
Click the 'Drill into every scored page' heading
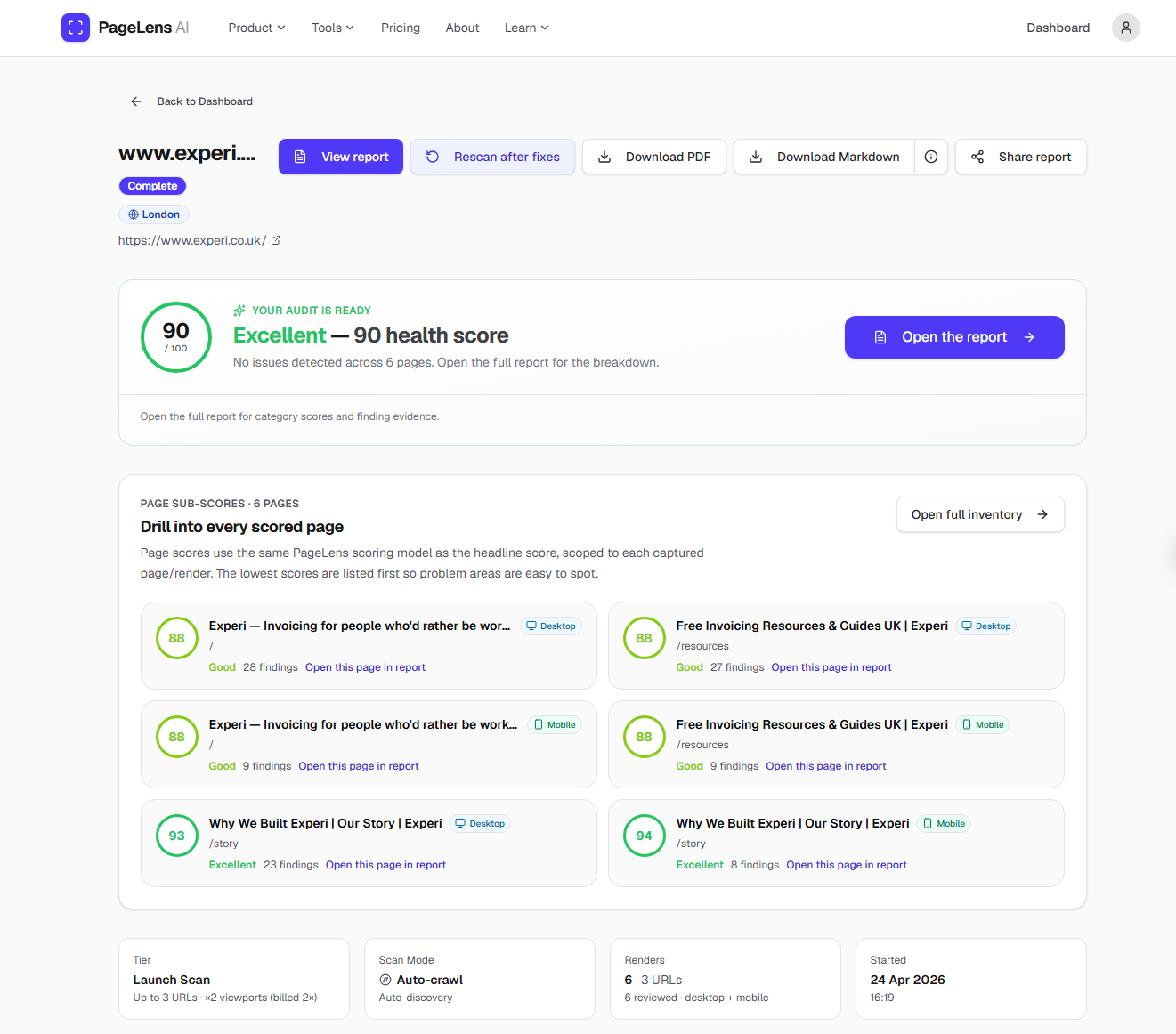click(242, 527)
